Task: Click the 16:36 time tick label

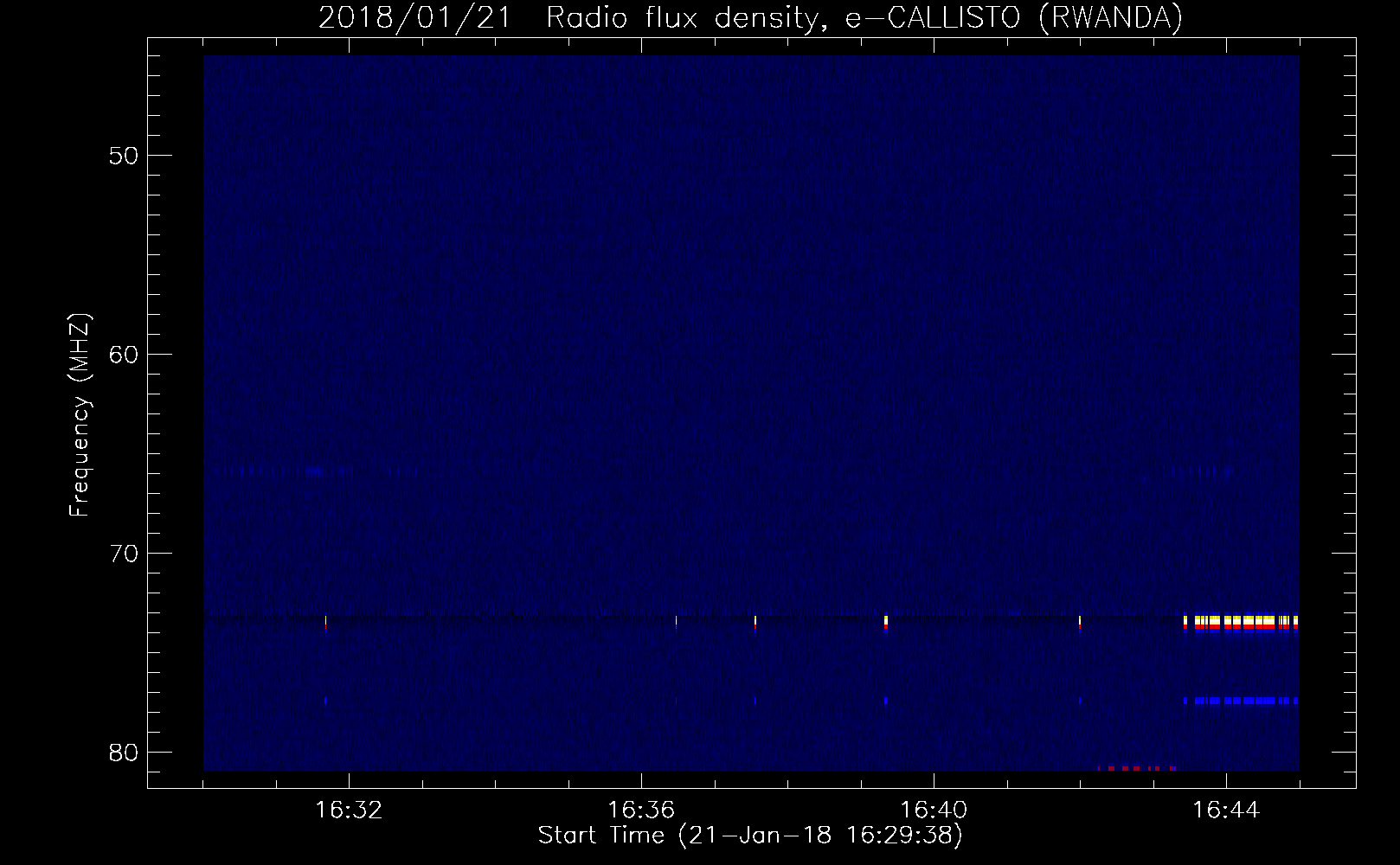Action: (x=641, y=811)
